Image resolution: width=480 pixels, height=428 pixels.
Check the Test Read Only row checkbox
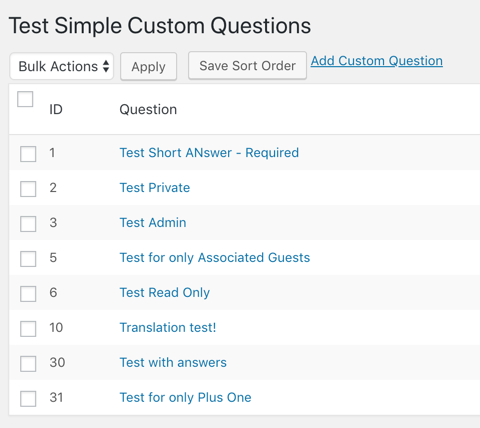click(28, 294)
